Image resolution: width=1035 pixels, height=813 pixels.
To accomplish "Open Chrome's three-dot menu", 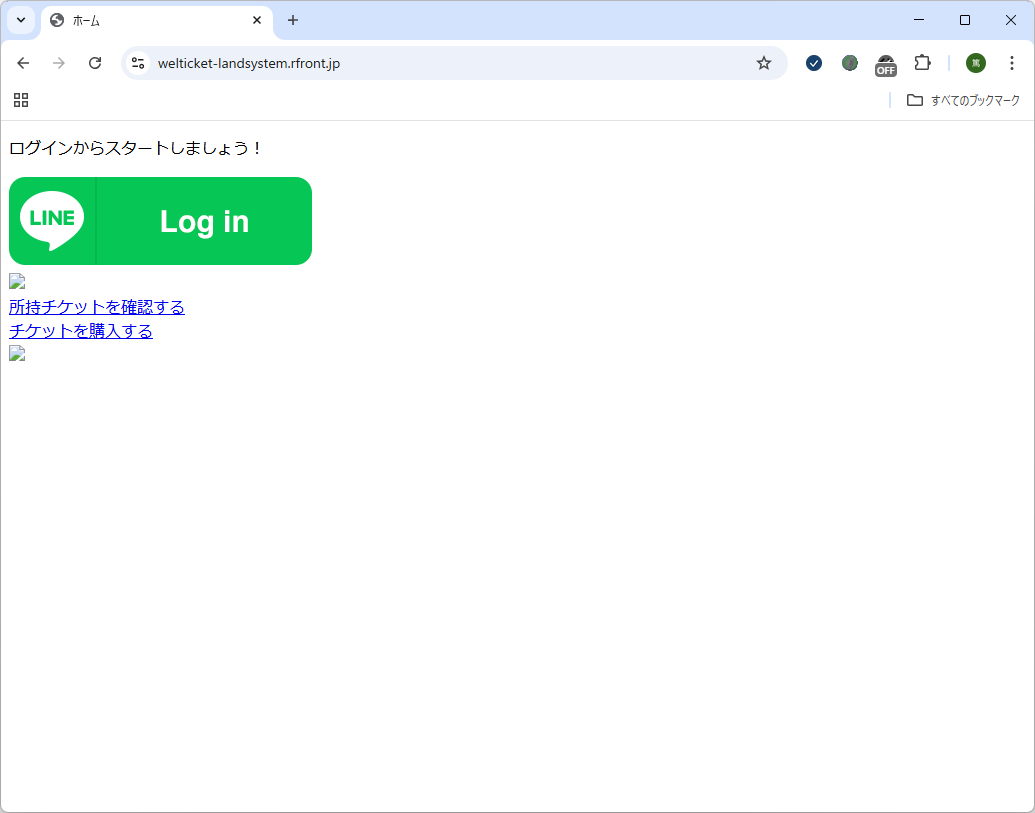I will (1011, 63).
